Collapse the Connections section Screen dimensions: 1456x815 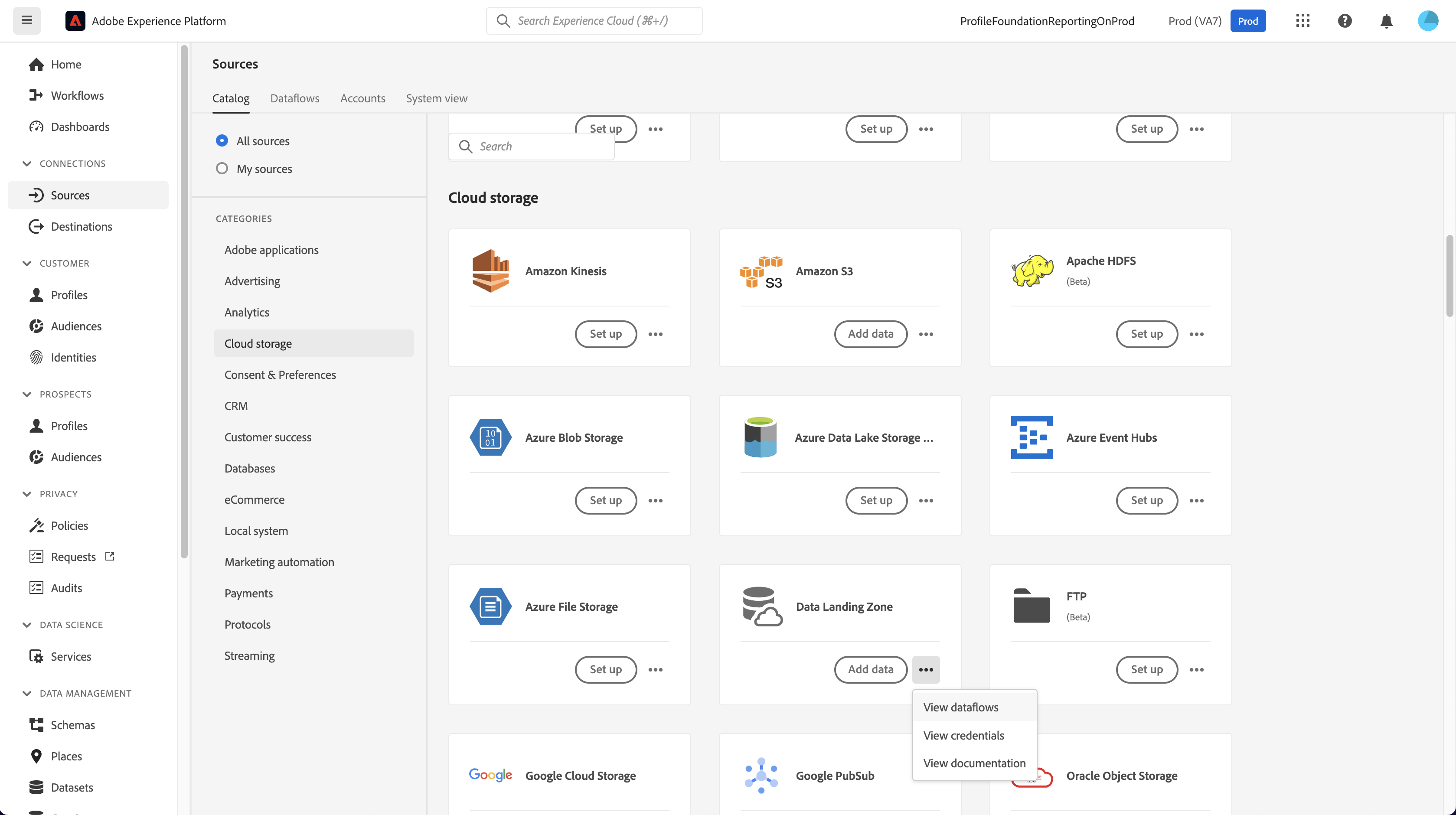[26, 164]
